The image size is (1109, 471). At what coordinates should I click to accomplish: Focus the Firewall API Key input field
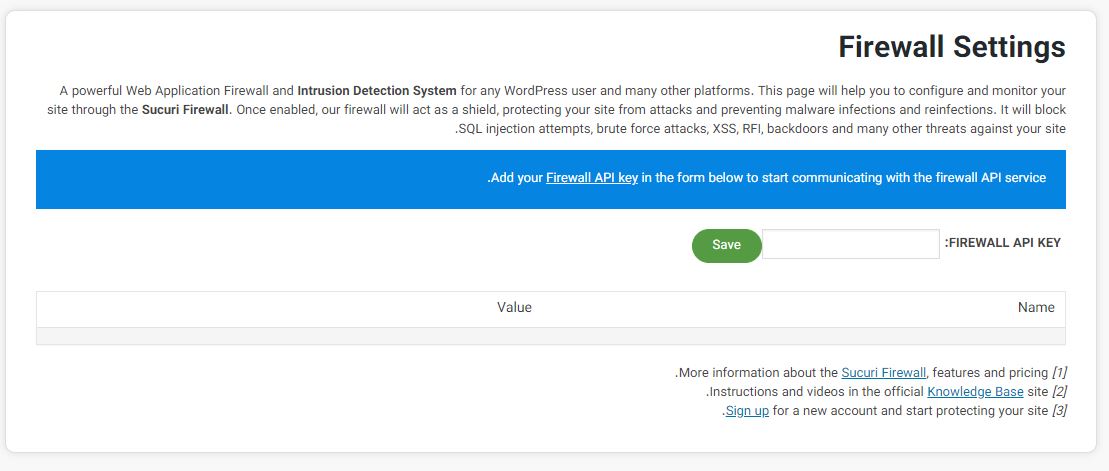(x=851, y=244)
